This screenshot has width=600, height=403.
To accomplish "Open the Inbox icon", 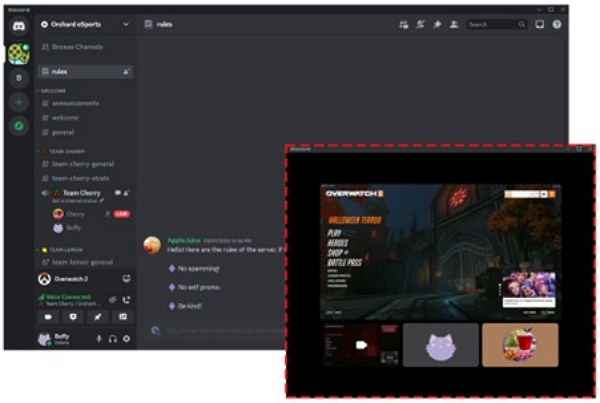I will [540, 24].
